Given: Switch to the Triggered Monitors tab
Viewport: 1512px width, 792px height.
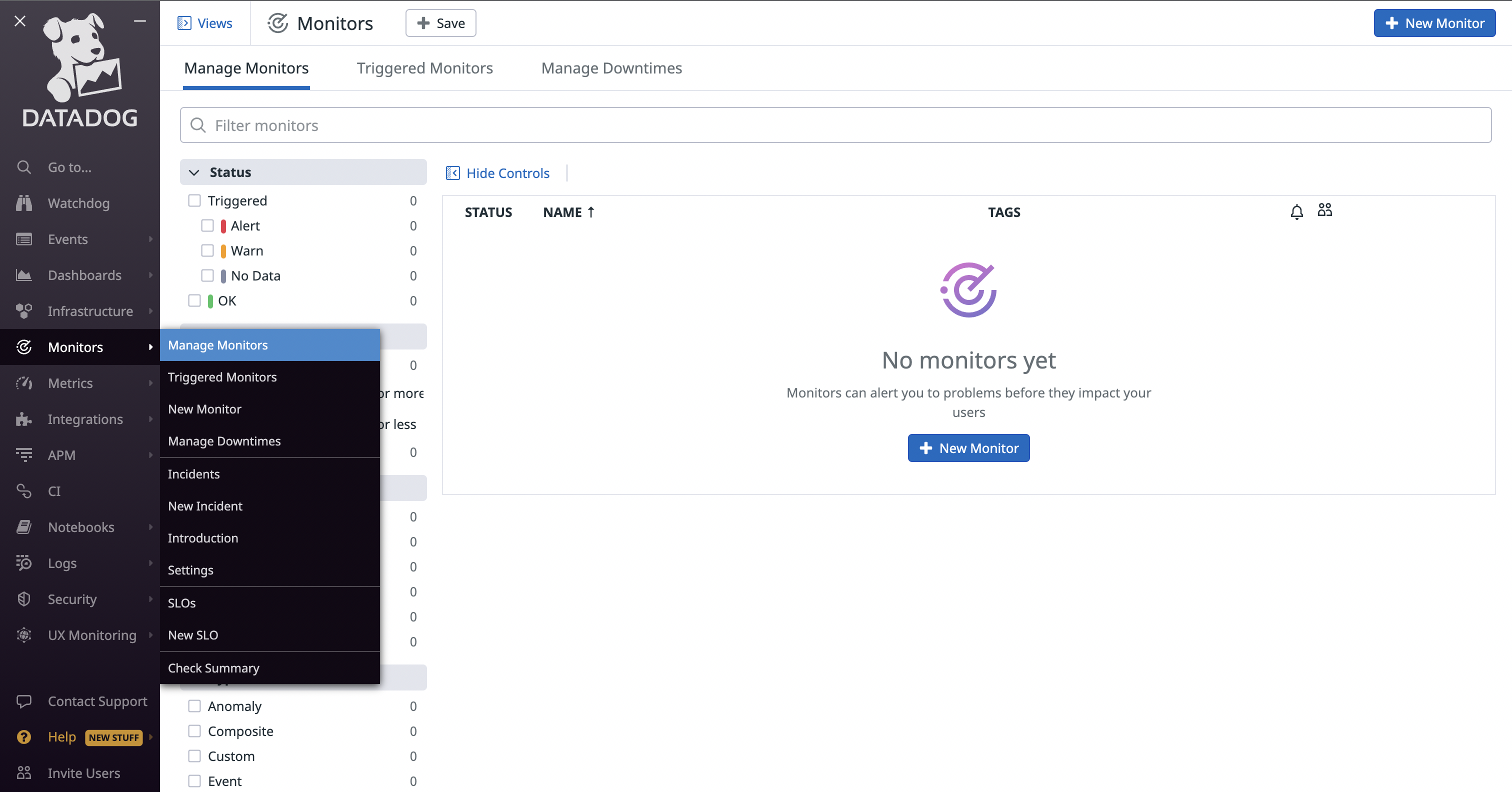Looking at the screenshot, I should pos(424,68).
